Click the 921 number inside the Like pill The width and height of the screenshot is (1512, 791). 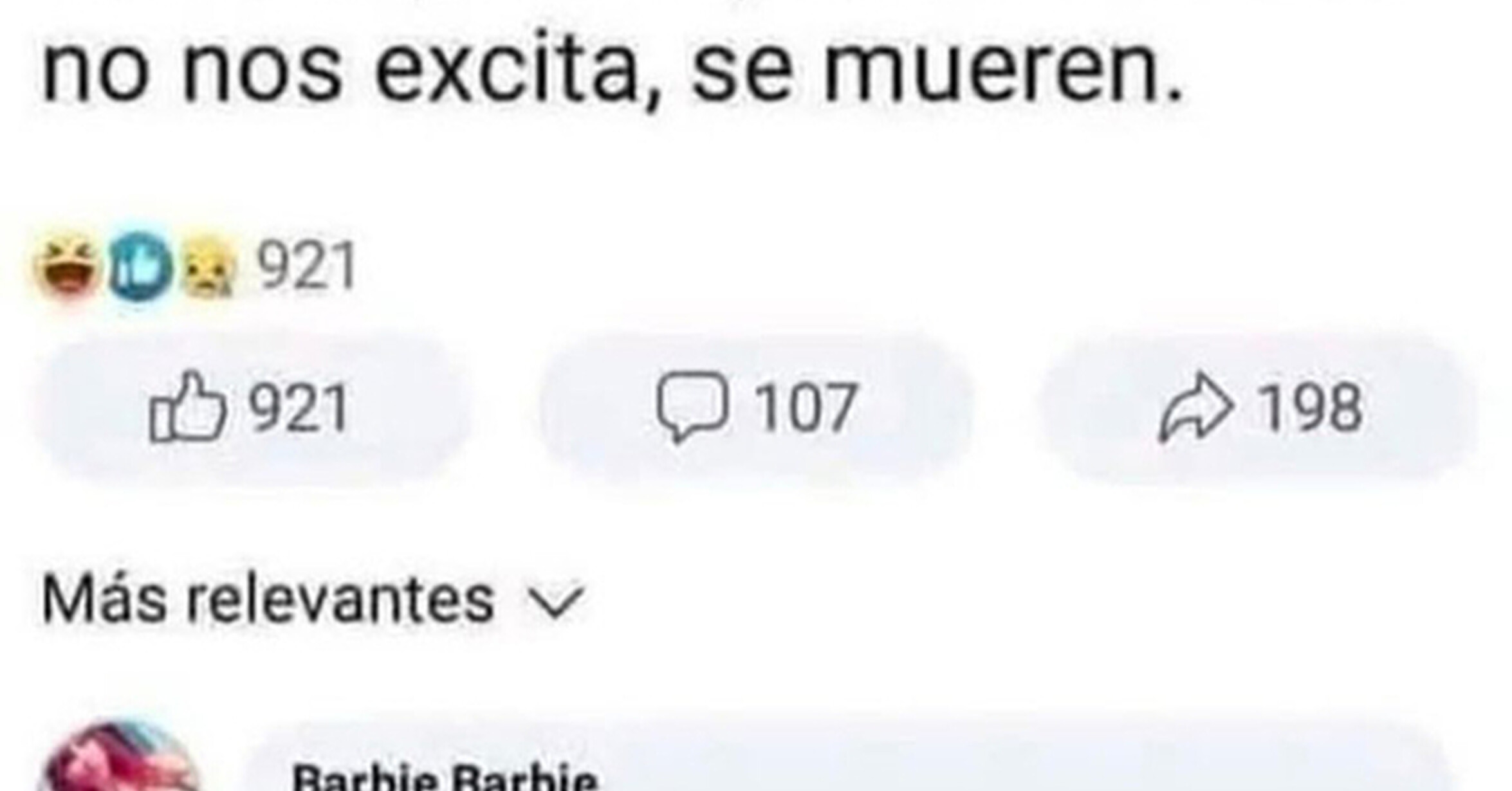[x=299, y=407]
